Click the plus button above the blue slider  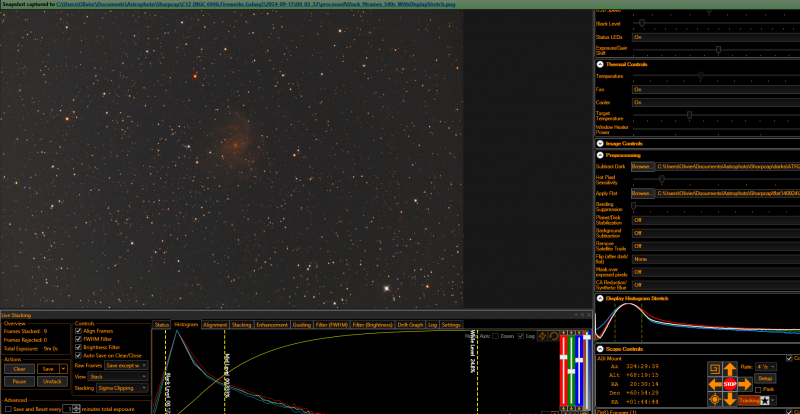point(579,333)
